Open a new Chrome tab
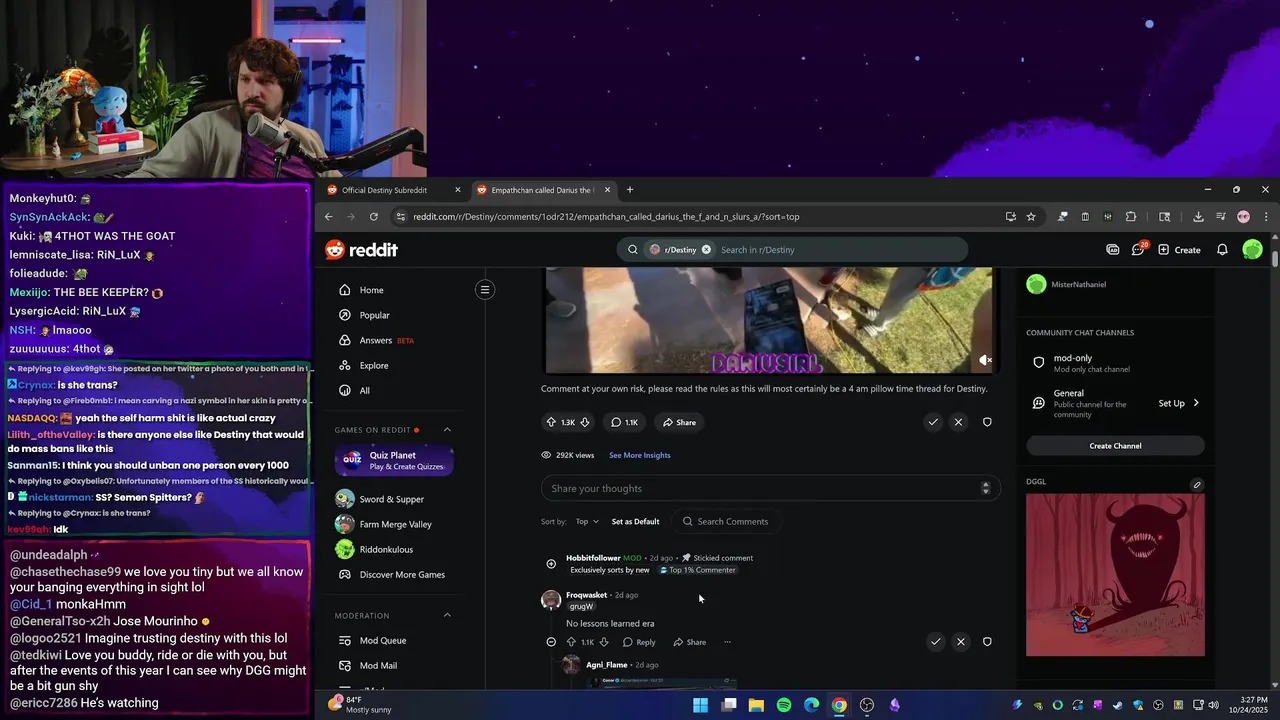1280x720 pixels. 629,190
